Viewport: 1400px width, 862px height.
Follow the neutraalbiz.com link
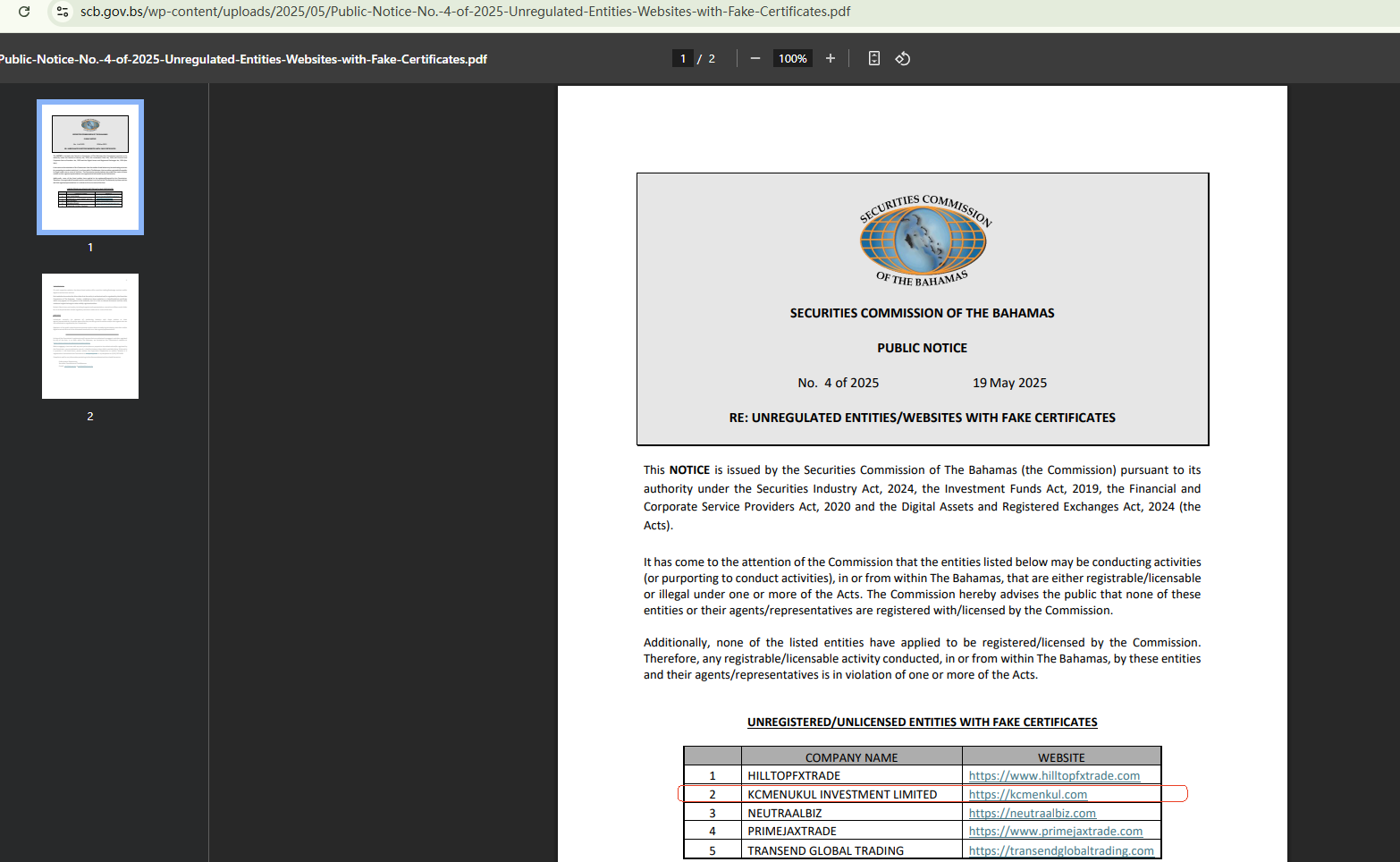click(1033, 814)
